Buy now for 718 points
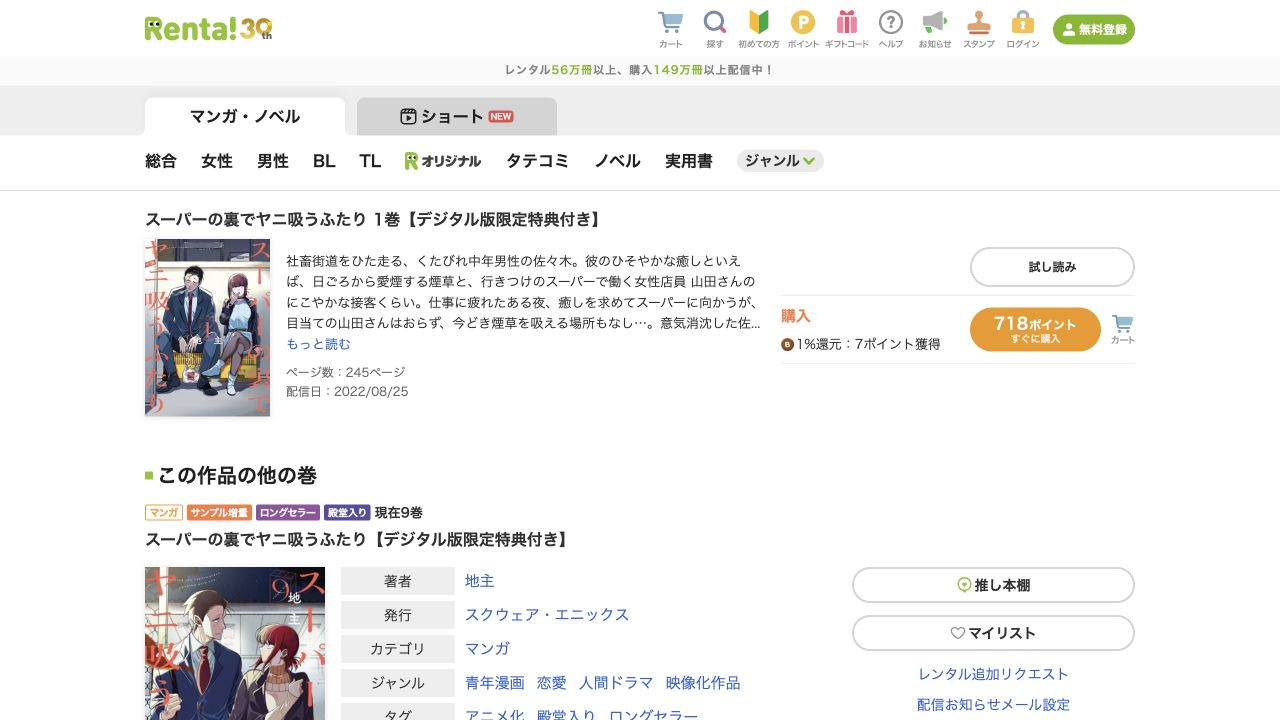The height and width of the screenshot is (720, 1280). click(1035, 329)
